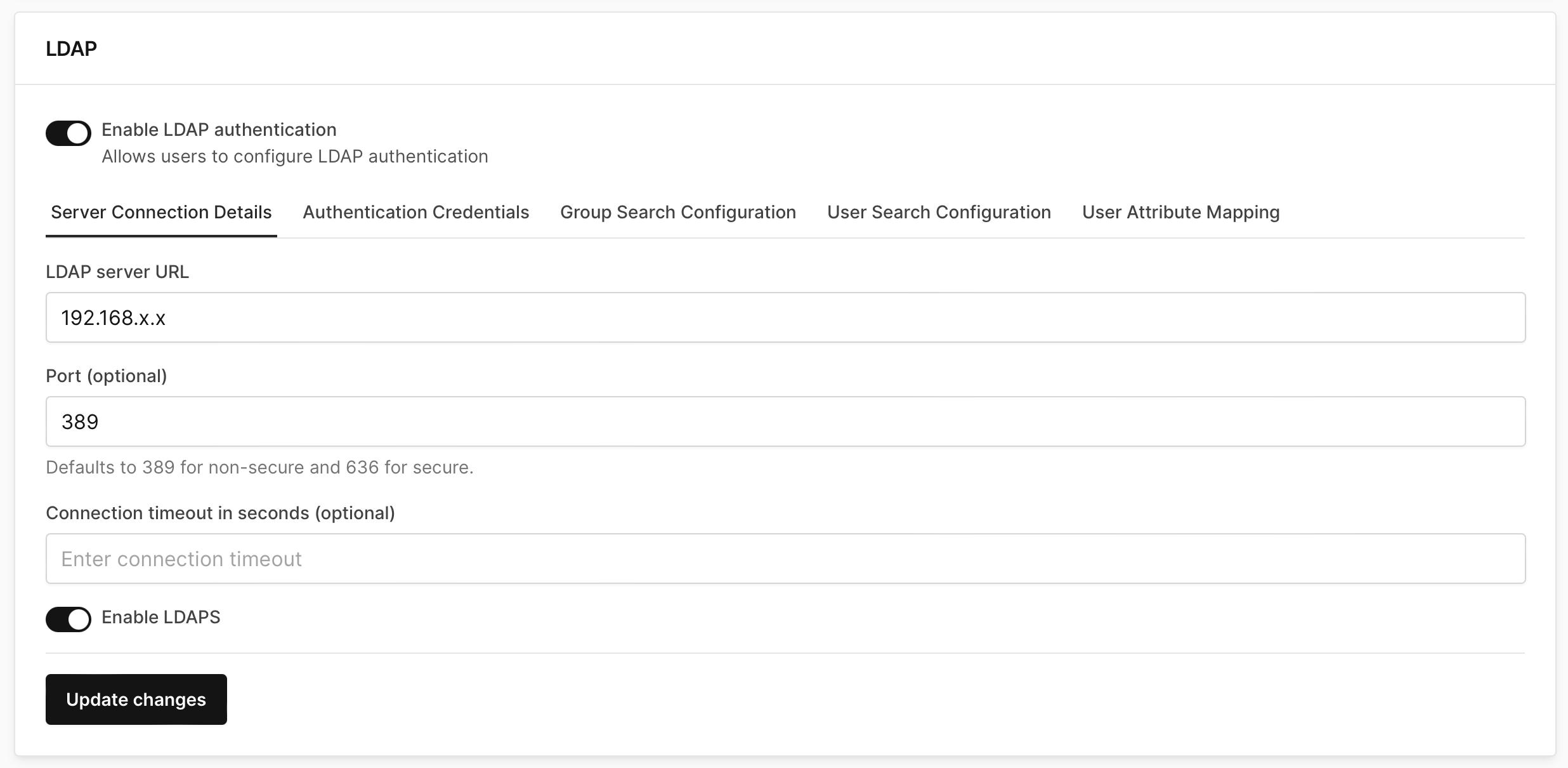
Task: Save settings with Update changes
Action: pyautogui.click(x=136, y=699)
